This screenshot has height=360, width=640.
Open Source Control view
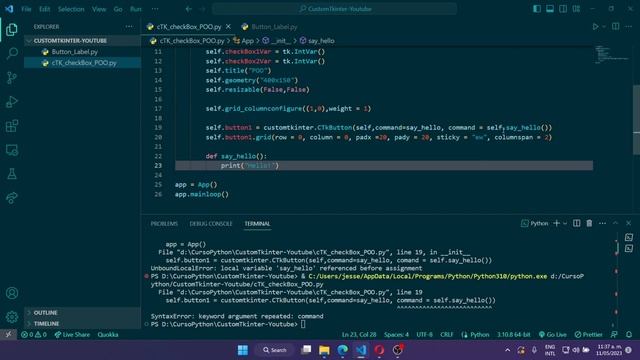[x=12, y=78]
